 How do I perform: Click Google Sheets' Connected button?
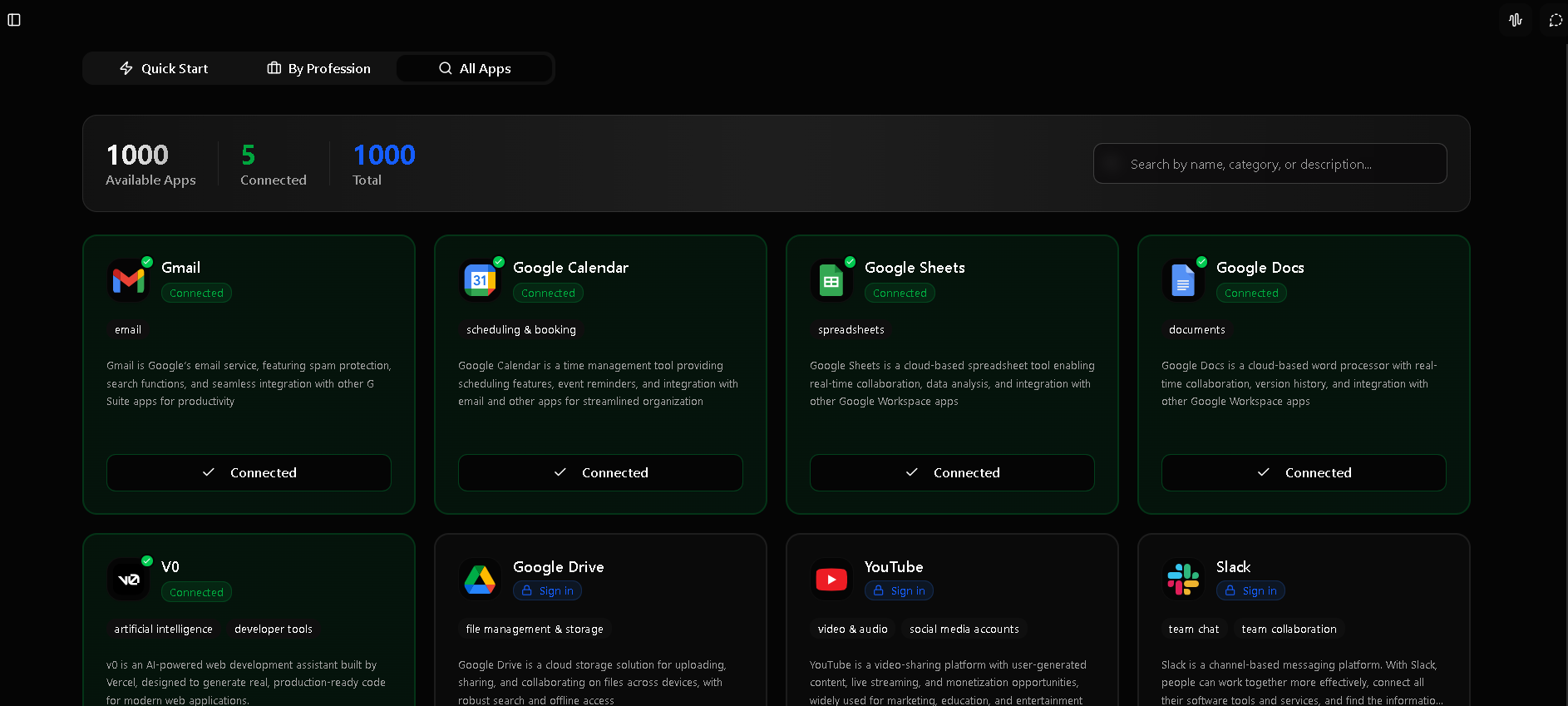click(x=952, y=472)
